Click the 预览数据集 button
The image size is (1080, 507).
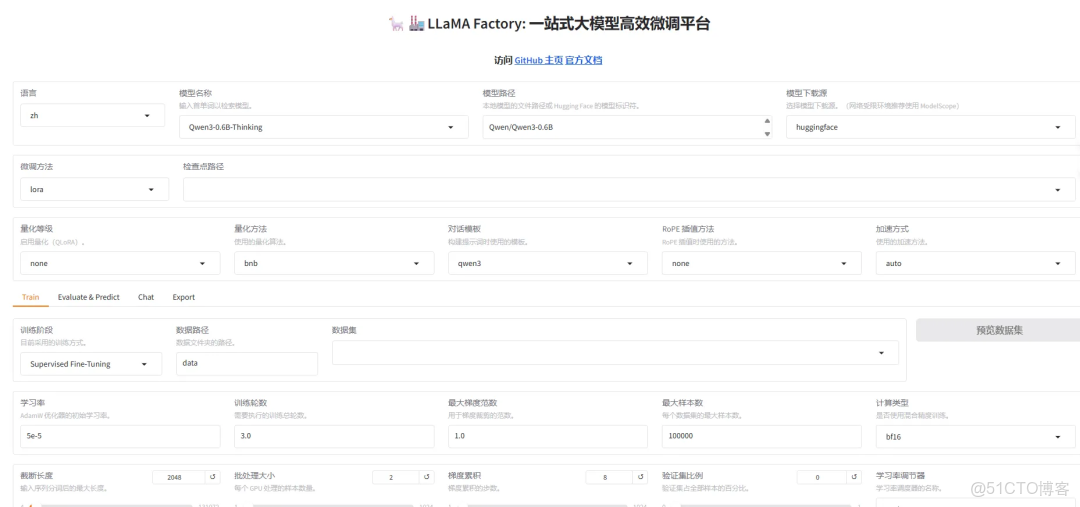998,330
